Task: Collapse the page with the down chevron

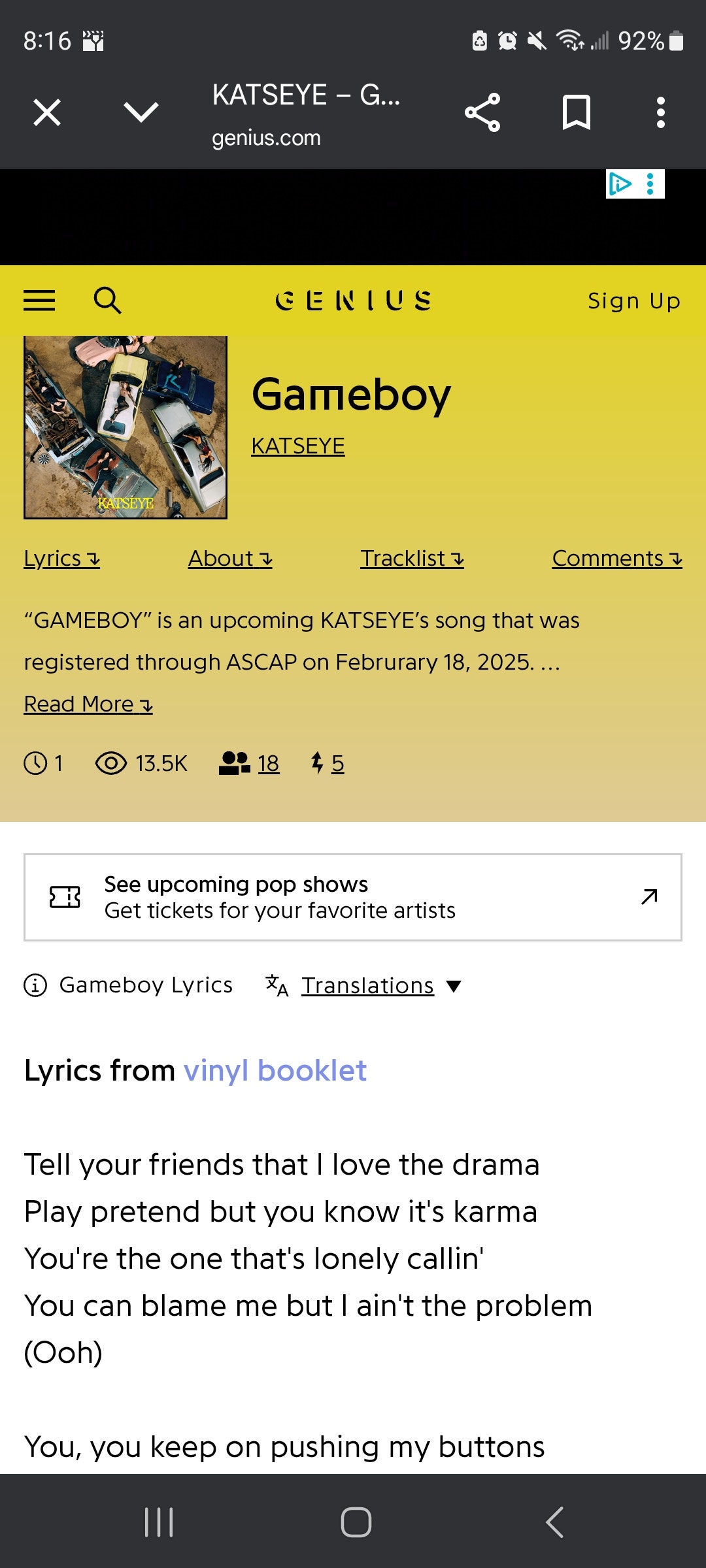Action: (141, 111)
